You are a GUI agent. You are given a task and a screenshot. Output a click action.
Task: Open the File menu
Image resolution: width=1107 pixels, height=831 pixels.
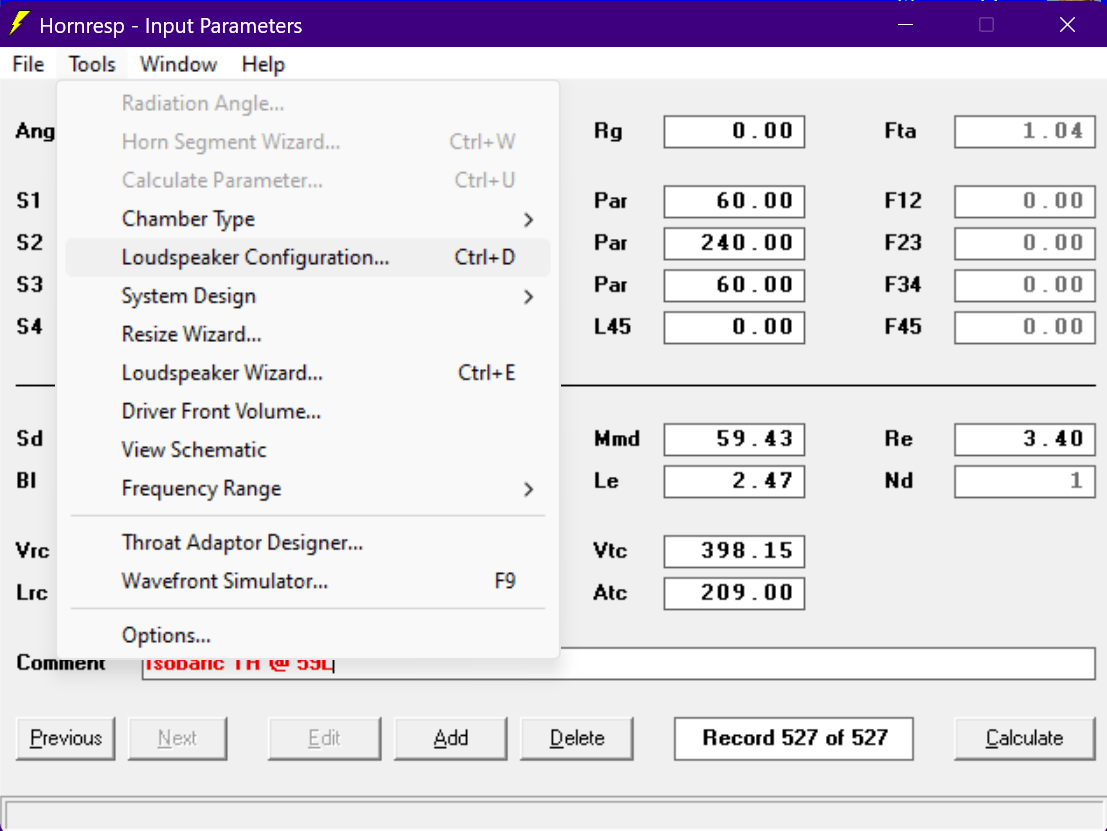28,64
